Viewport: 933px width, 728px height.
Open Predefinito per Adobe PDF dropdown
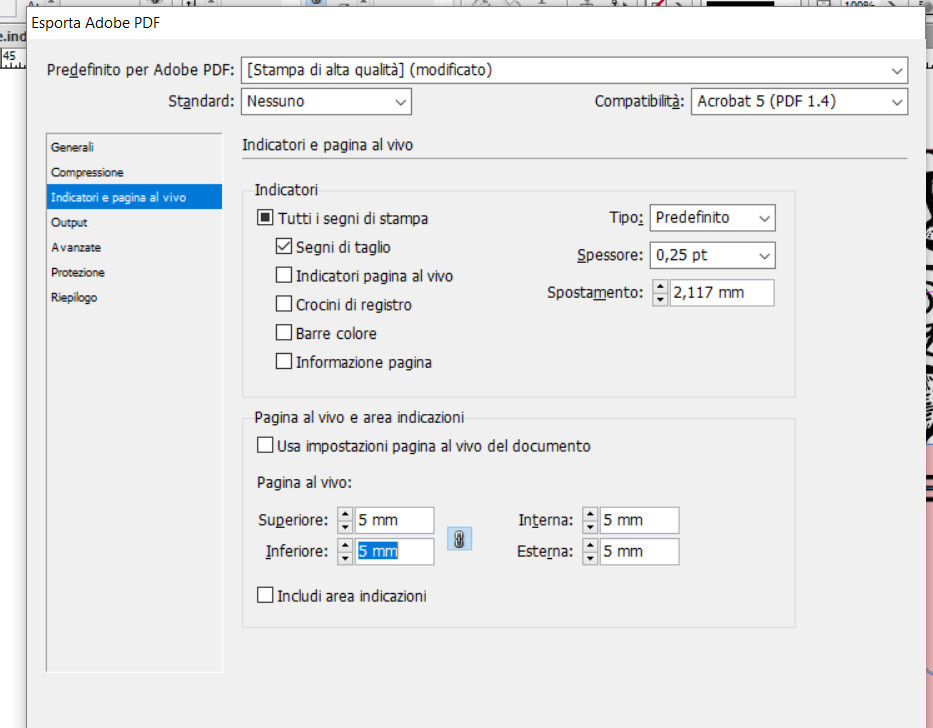point(574,70)
